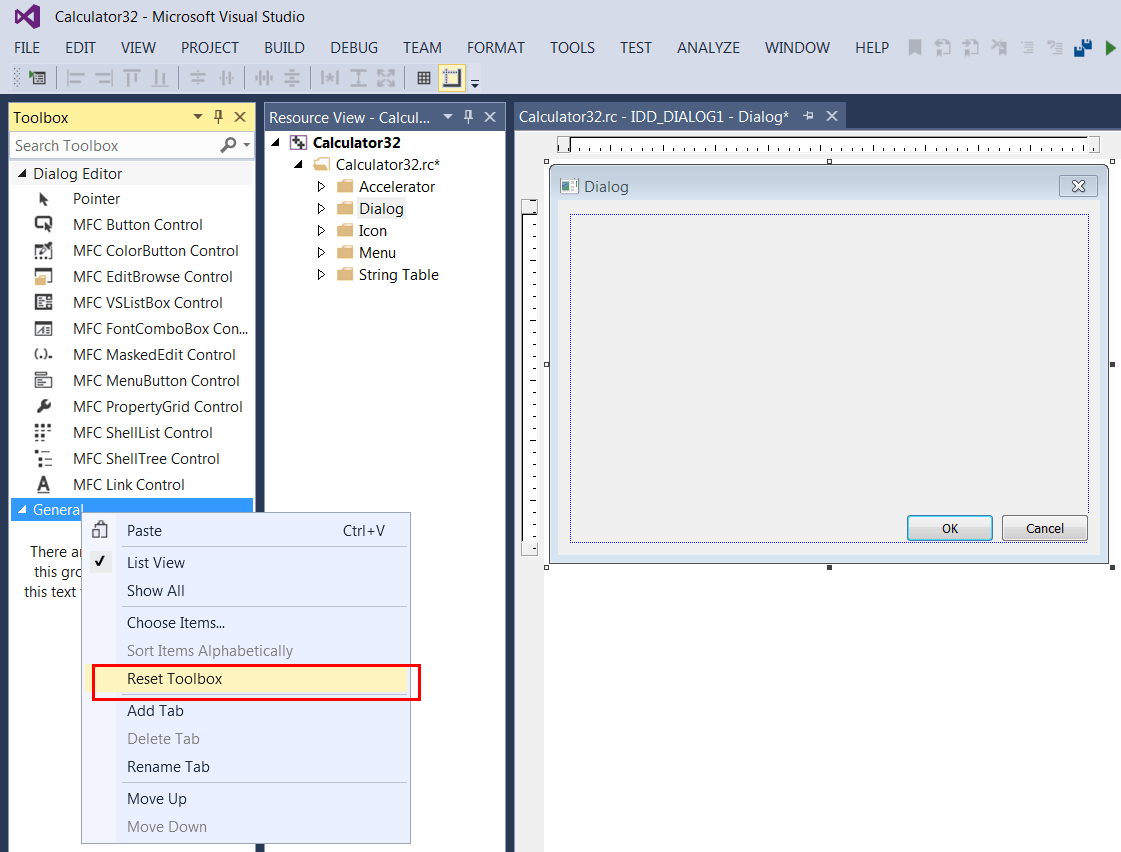Click the Cancel button in dialog

coord(1045,528)
